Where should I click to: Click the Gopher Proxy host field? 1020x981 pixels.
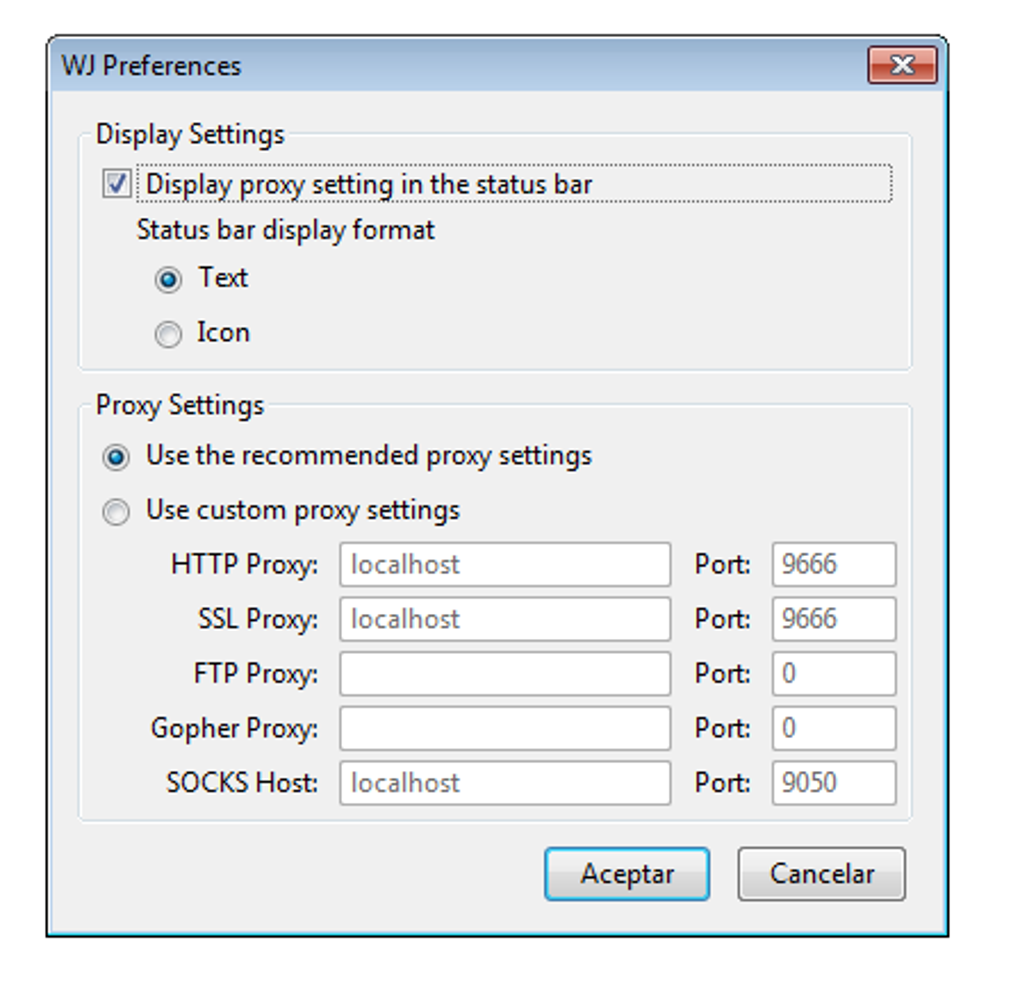pos(504,729)
